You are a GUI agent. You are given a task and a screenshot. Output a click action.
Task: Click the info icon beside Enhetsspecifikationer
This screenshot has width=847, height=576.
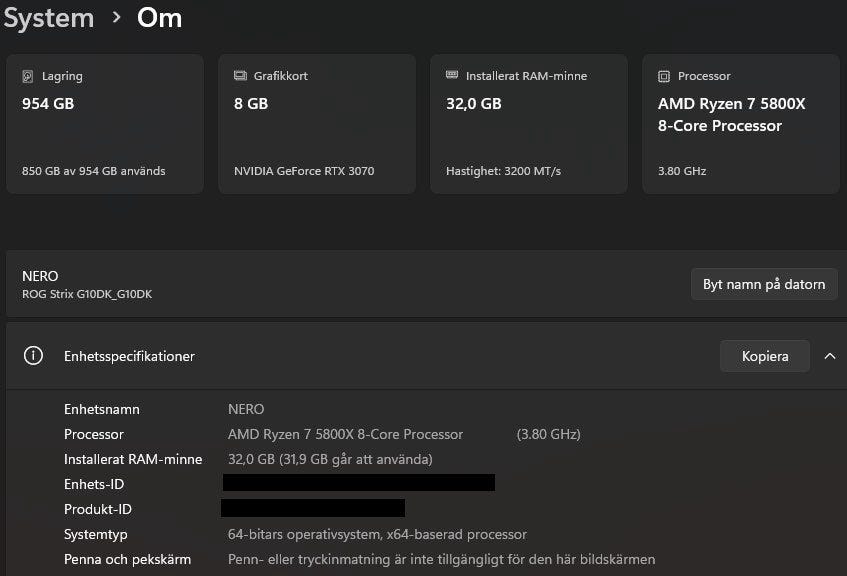point(33,356)
